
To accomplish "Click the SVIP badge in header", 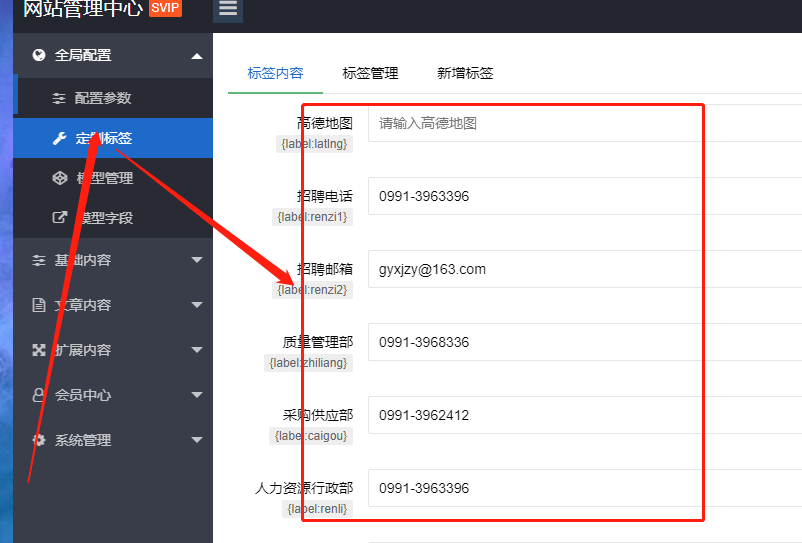I will [165, 9].
